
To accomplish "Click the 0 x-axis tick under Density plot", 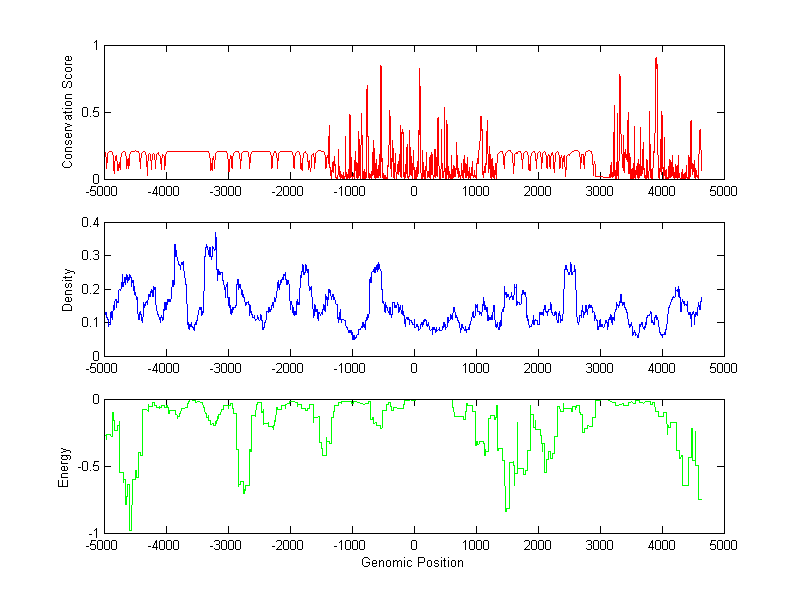I will tap(414, 367).
